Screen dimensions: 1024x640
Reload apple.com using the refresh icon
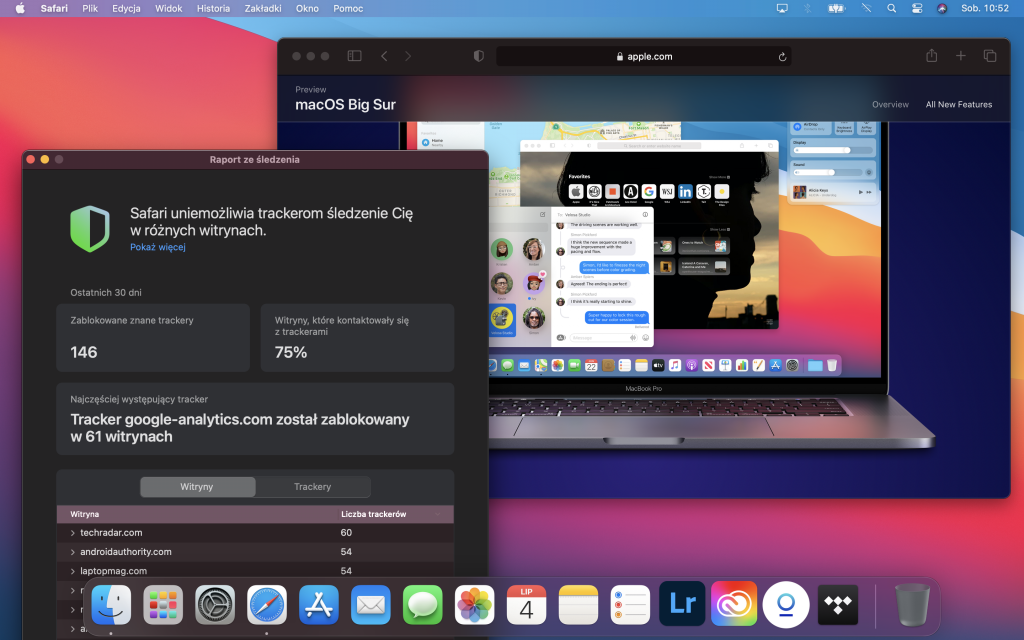(x=782, y=56)
